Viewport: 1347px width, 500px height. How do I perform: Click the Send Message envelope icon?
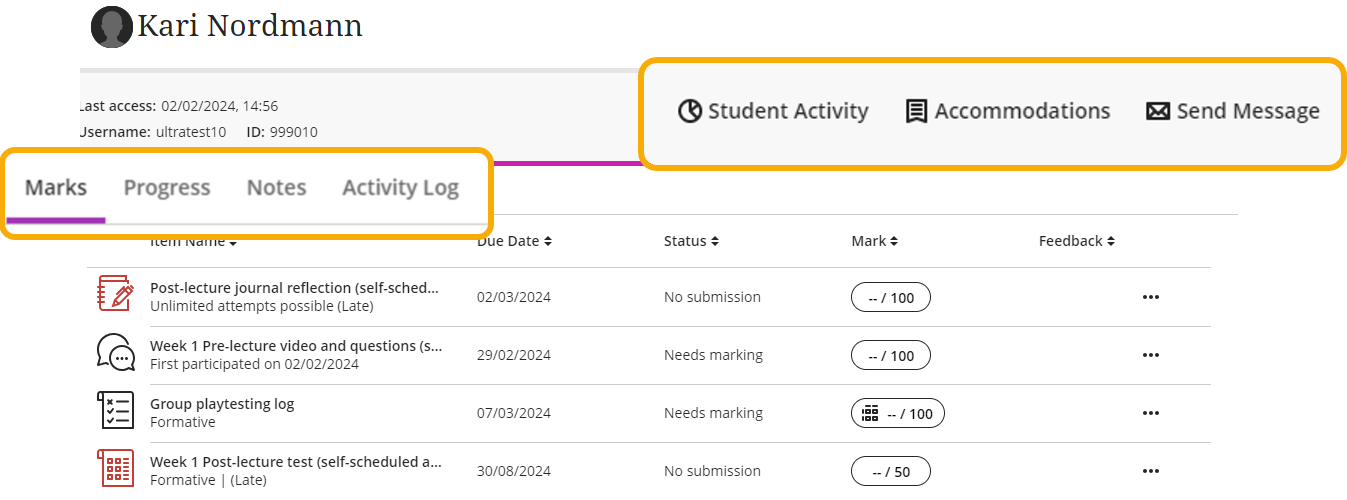(1158, 111)
